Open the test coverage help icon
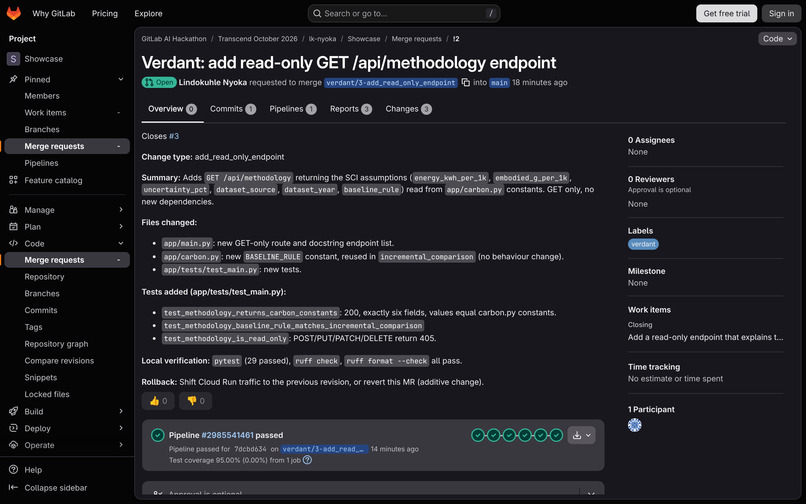The width and height of the screenshot is (806, 504). point(307,460)
